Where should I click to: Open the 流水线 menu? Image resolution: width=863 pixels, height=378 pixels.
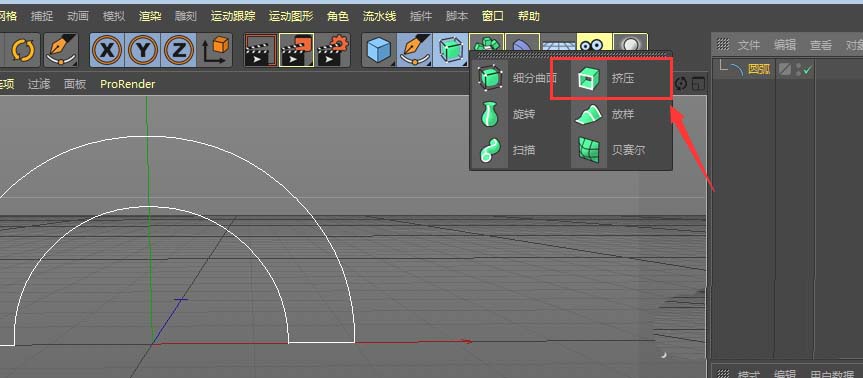(379, 17)
